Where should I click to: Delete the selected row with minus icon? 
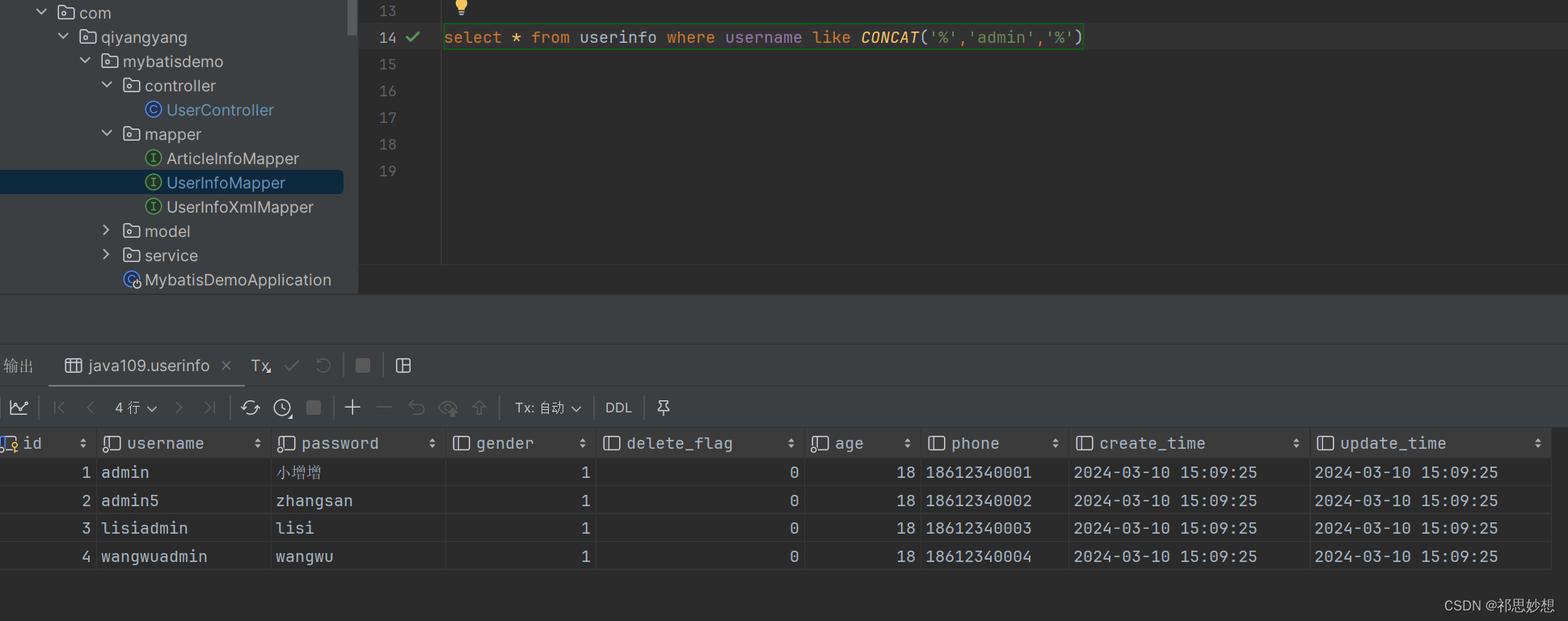pos(385,408)
